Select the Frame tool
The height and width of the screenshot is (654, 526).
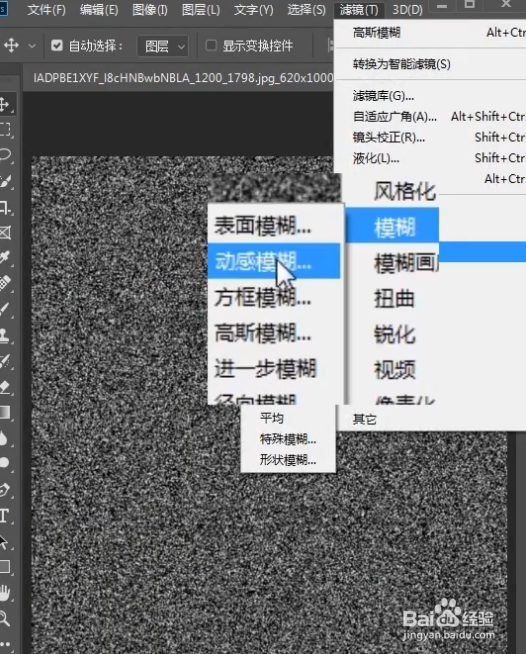point(5,232)
